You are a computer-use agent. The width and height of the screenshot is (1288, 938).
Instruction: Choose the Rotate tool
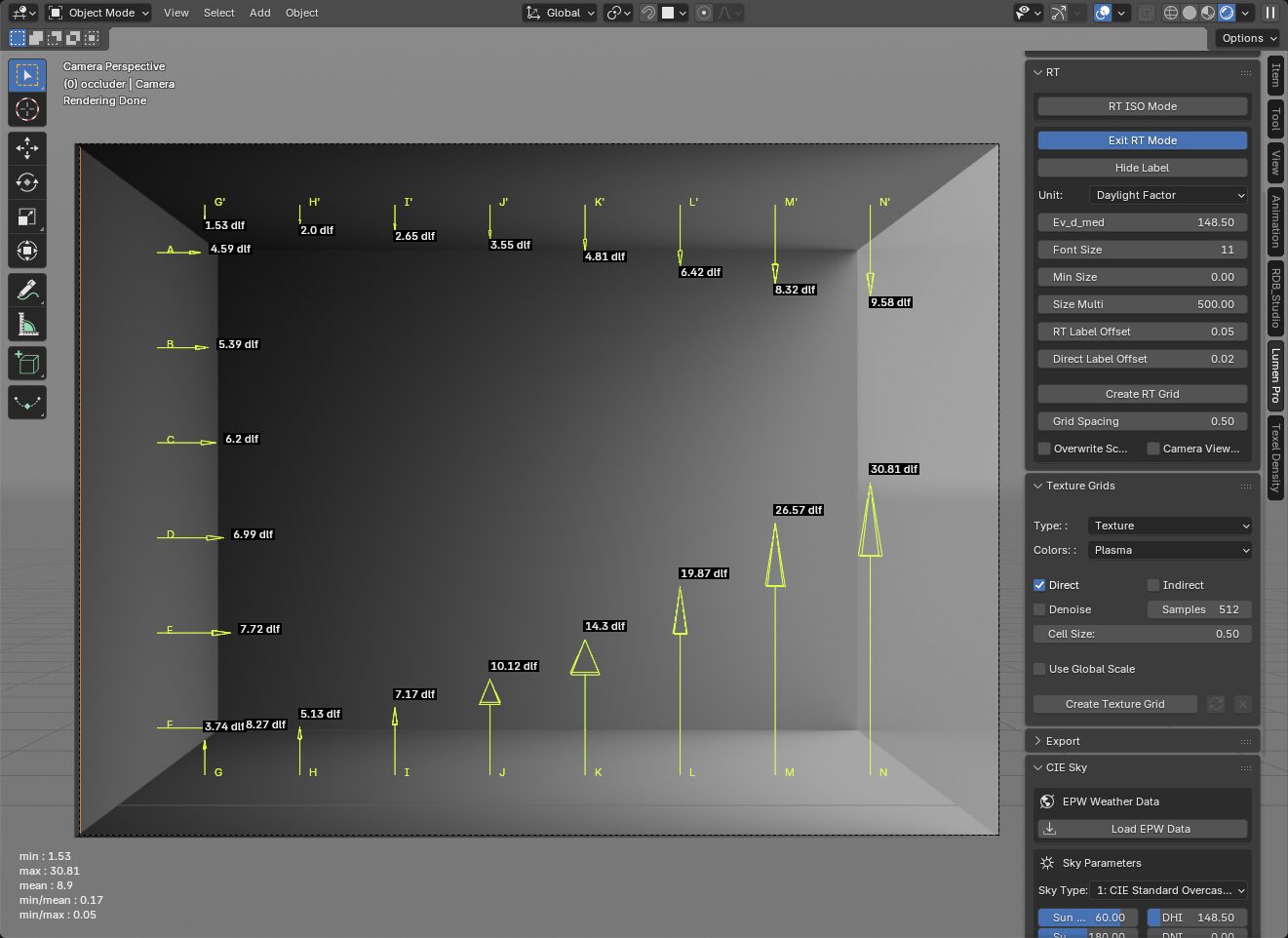point(27,182)
